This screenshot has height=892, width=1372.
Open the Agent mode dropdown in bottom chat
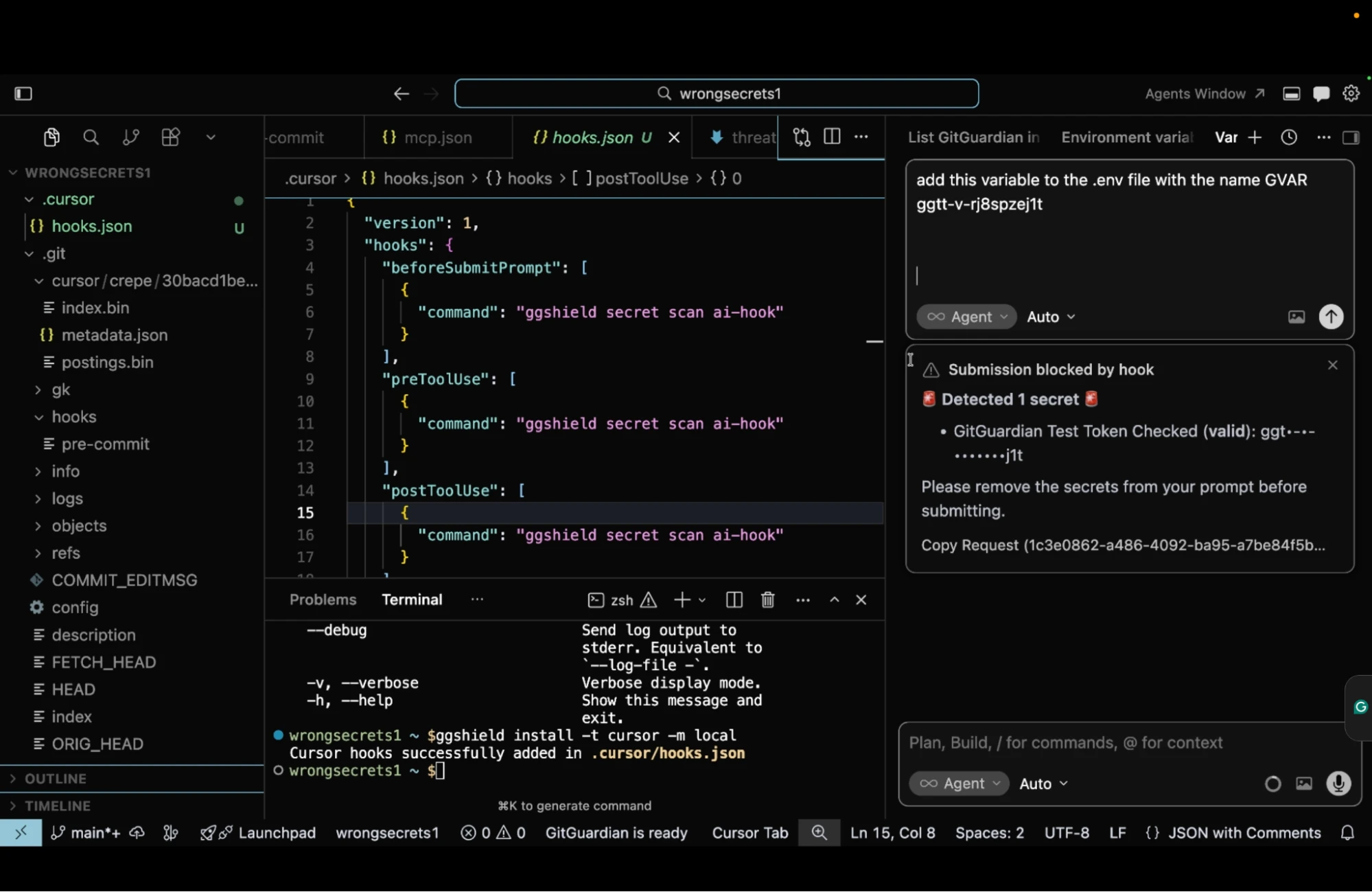(959, 784)
